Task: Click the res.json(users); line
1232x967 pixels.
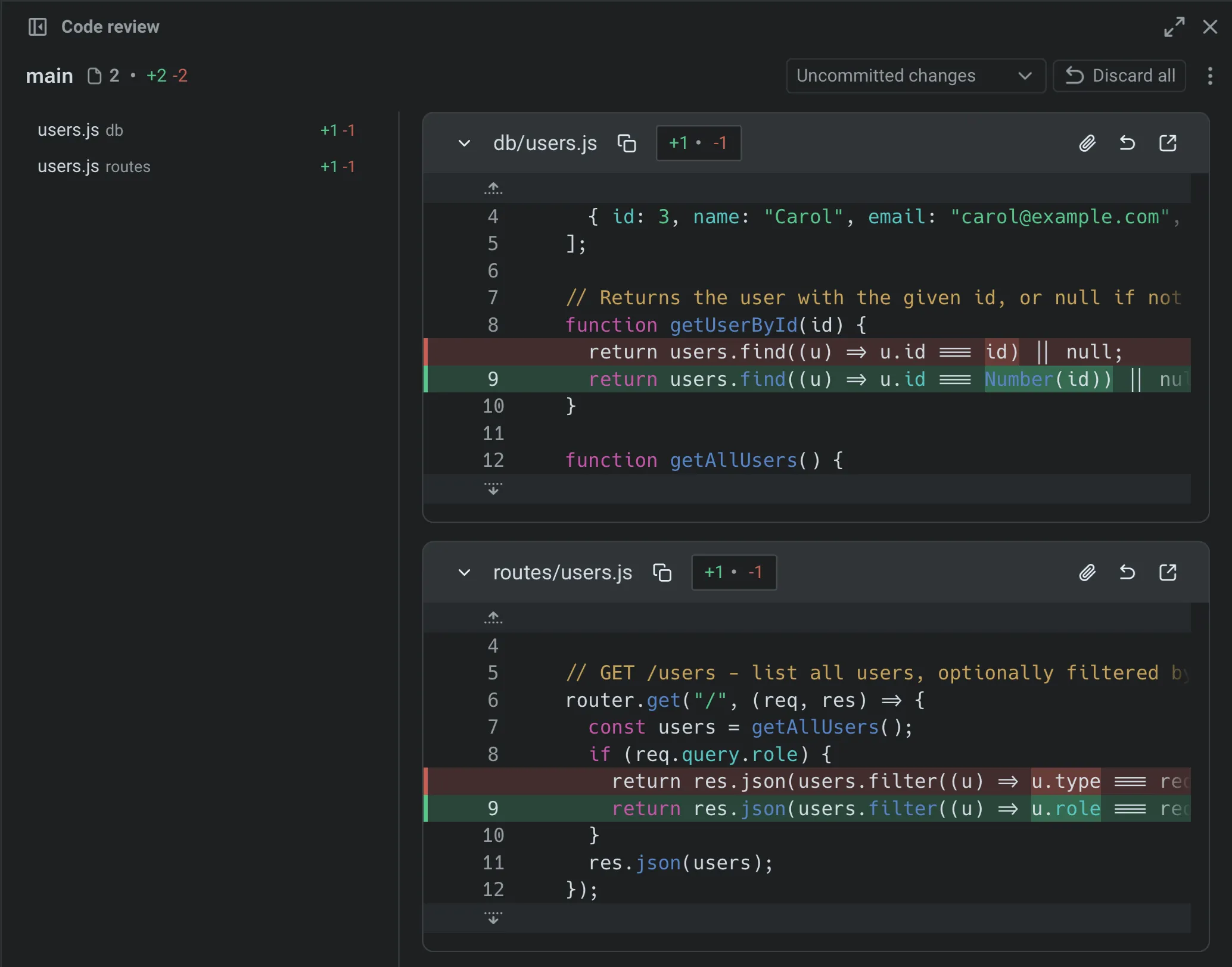Action: tap(807, 863)
